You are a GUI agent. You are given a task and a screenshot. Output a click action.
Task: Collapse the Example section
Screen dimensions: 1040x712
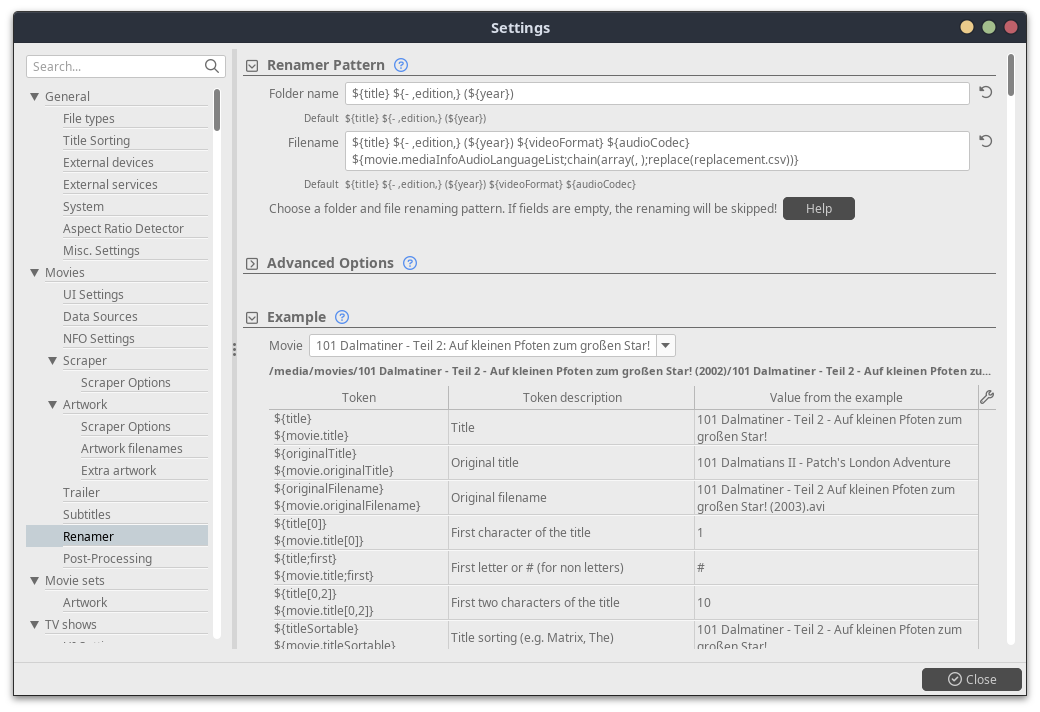click(252, 318)
